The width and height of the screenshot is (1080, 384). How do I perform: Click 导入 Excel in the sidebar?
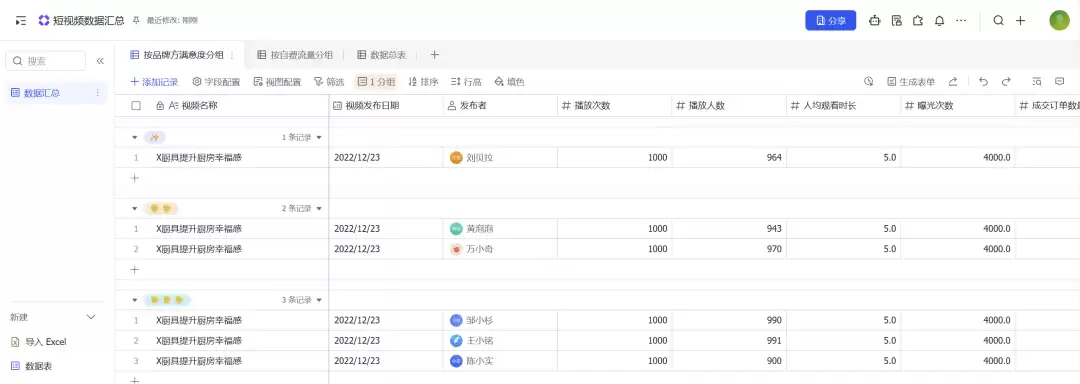[x=39, y=342]
